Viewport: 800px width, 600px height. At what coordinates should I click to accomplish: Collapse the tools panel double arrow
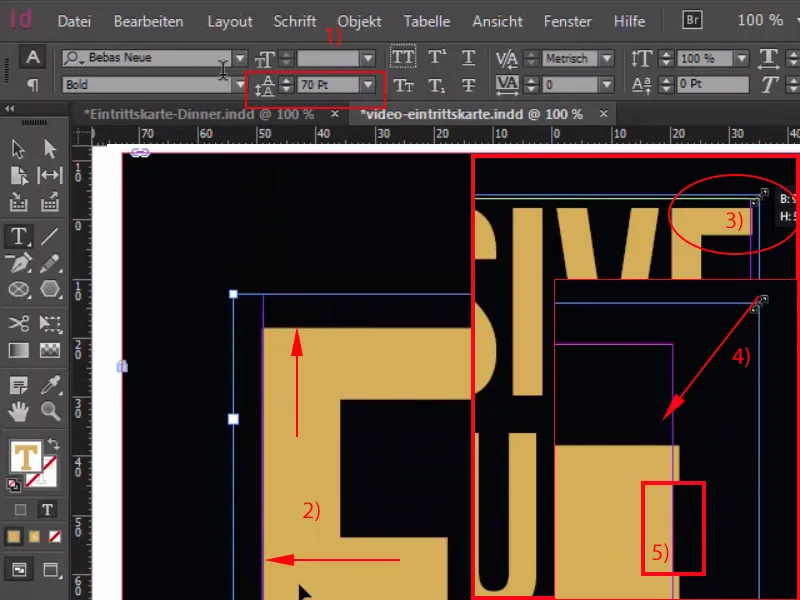(9, 108)
